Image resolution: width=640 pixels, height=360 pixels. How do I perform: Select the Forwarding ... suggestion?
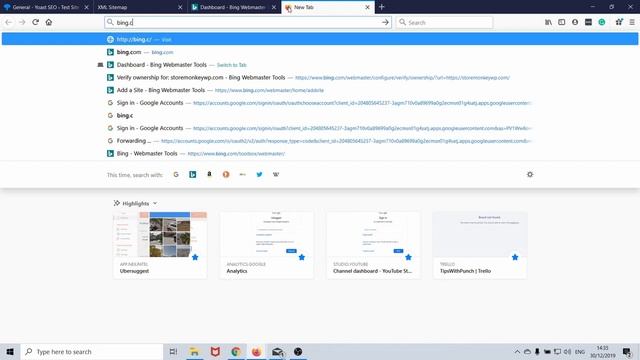(320, 140)
